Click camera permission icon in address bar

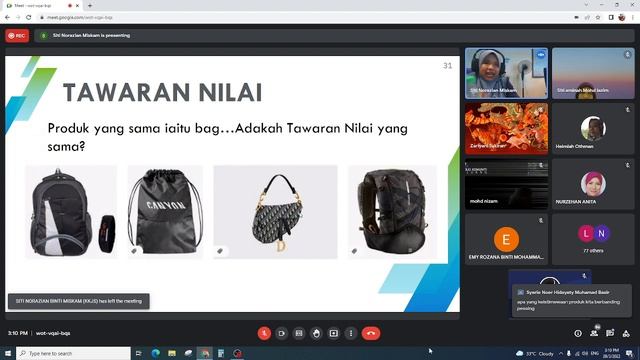(577, 18)
